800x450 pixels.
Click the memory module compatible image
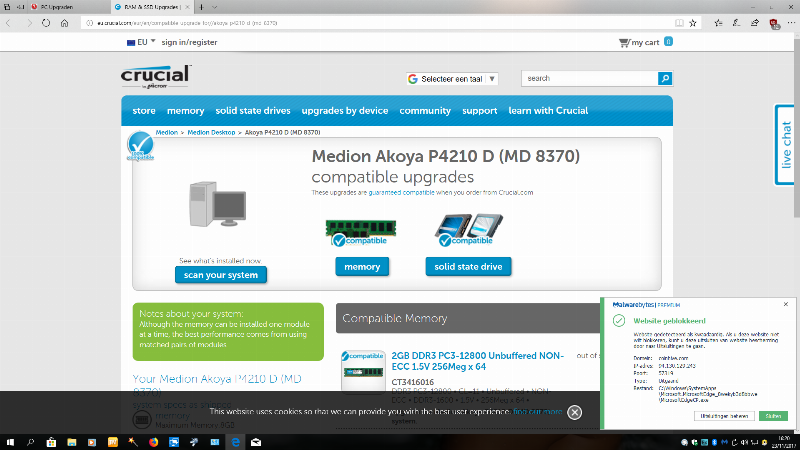pyautogui.click(x=361, y=232)
